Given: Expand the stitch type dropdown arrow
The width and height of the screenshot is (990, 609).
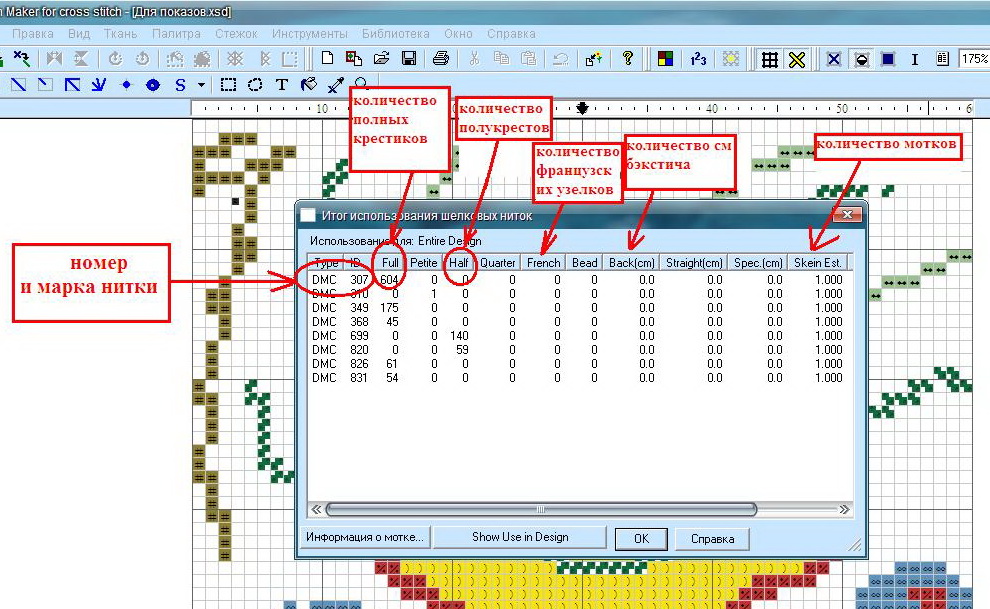Looking at the screenshot, I should [201, 85].
